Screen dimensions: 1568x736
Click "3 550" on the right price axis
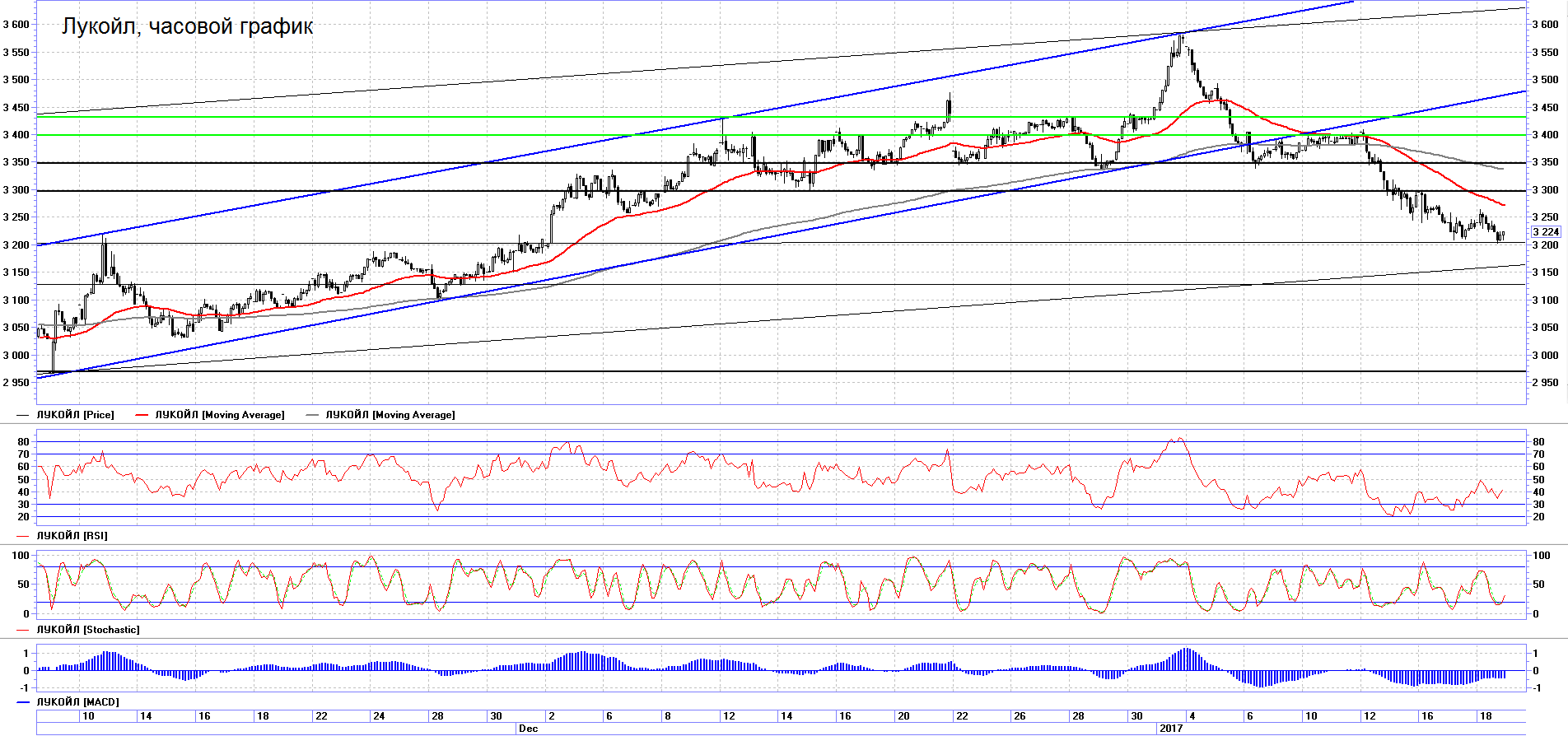coord(1545,53)
